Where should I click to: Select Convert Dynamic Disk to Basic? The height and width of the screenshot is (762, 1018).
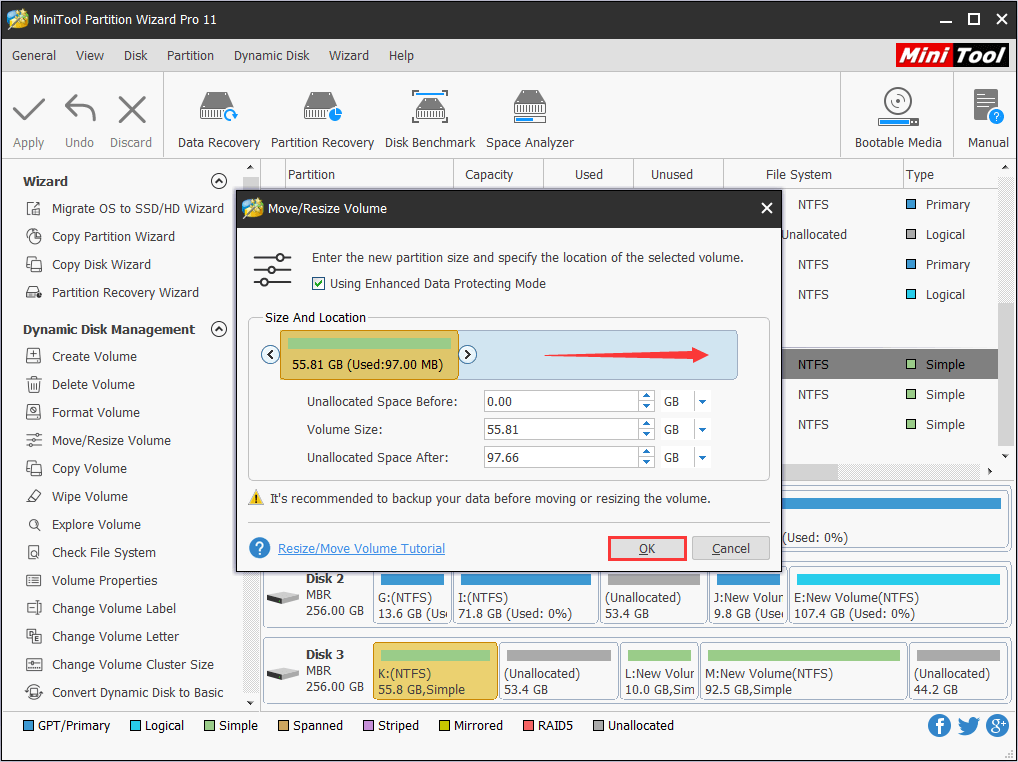click(x=125, y=692)
